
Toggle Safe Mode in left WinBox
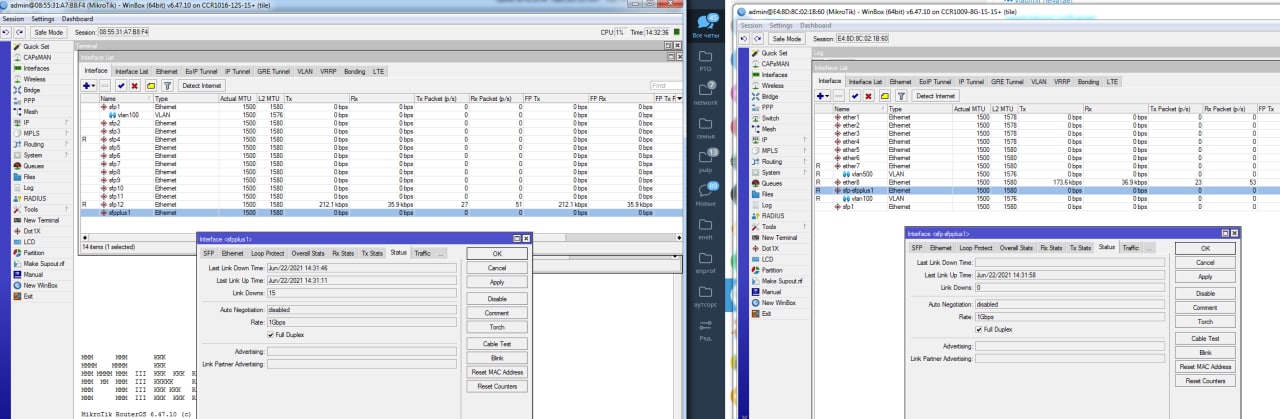[x=48, y=32]
